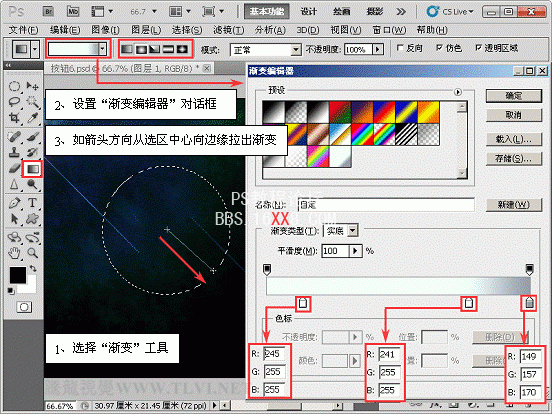Screen dimensions: 552x414
Task: Expand more workspaces chevron
Action: 401,12
